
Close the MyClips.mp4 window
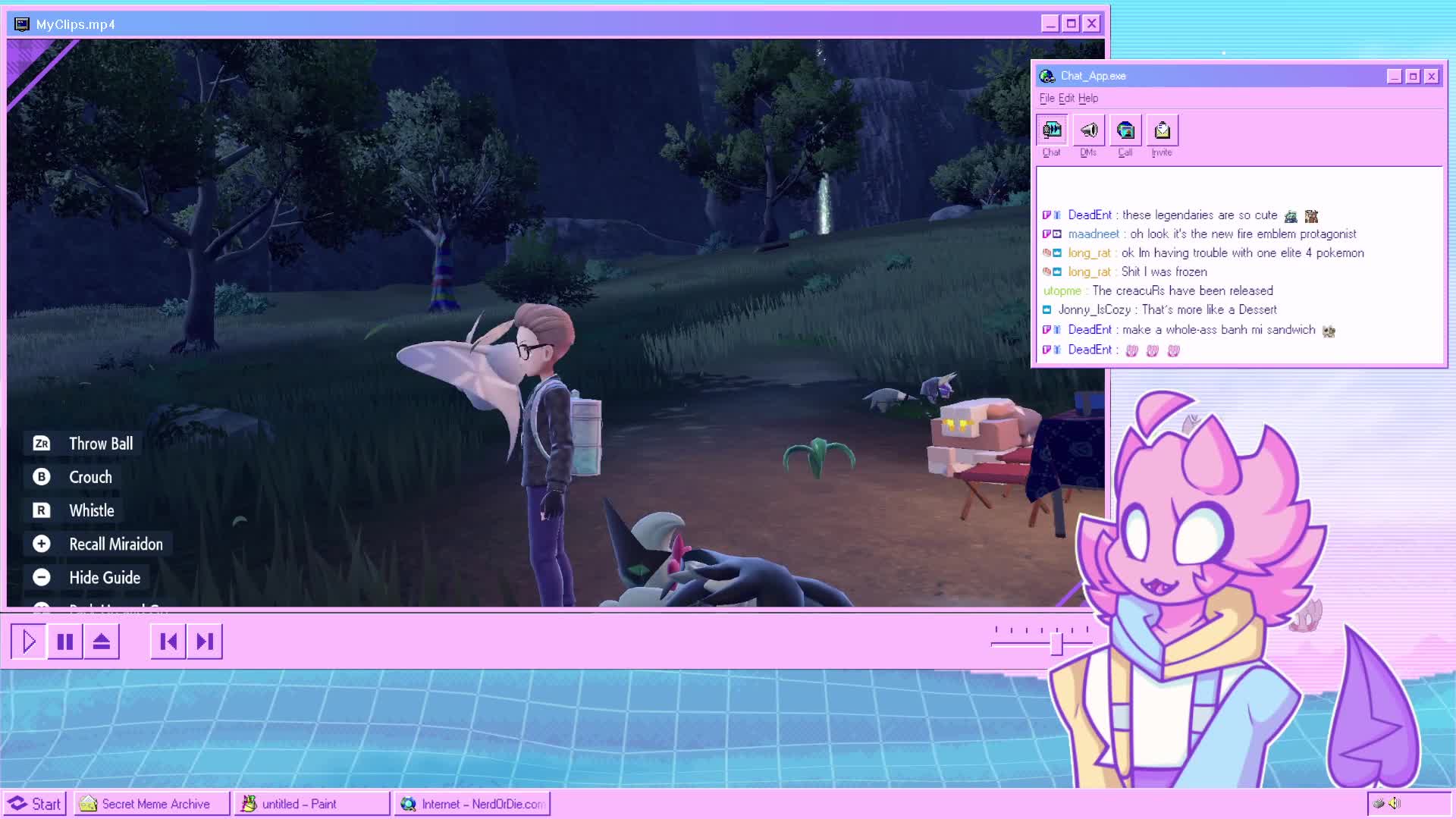click(1092, 24)
